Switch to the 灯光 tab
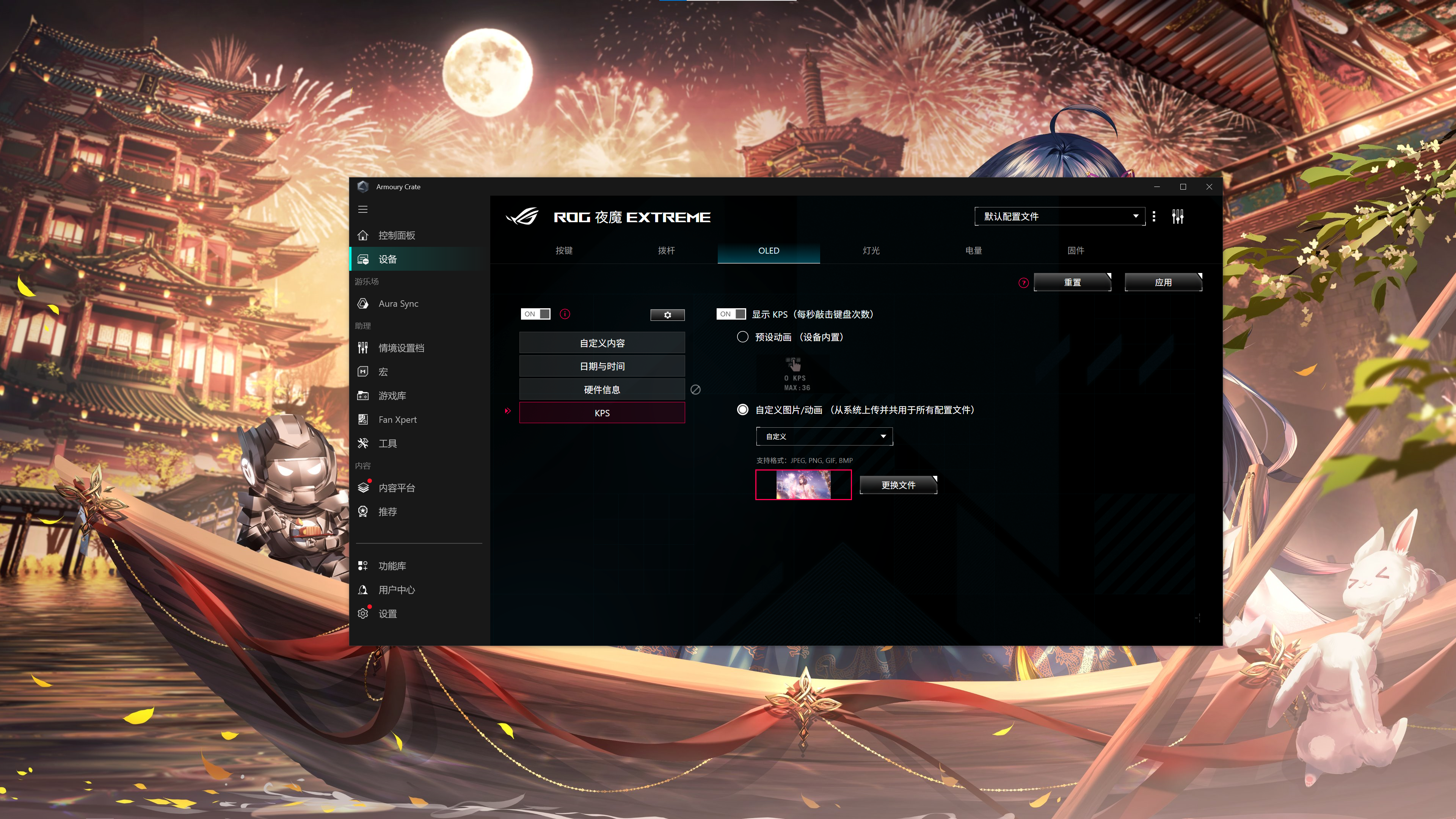 coord(871,250)
